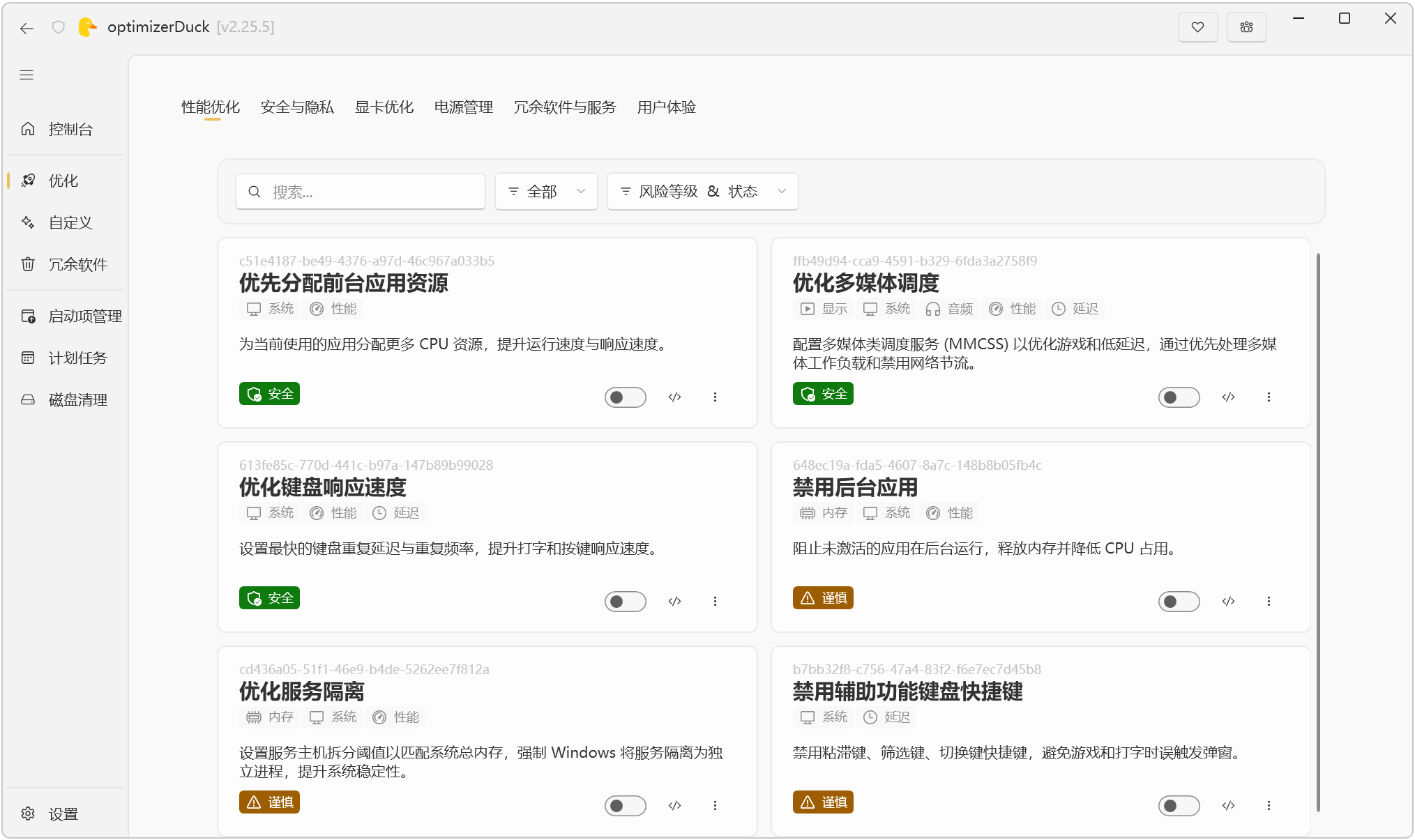
Task: Select ID text c51e4187-be49-4376-a97d-46c967a033b5
Action: point(367,261)
